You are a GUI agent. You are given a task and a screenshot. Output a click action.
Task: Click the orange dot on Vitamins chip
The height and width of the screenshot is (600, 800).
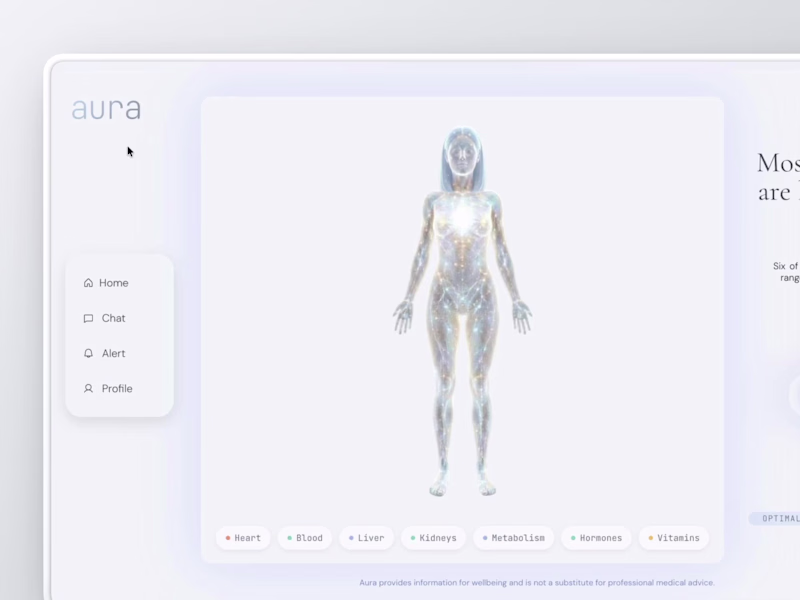tap(651, 538)
